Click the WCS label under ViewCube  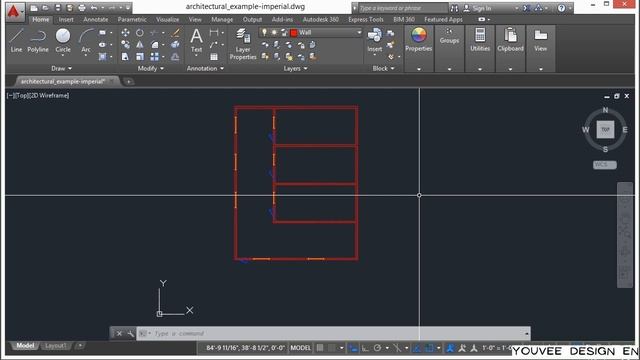pyautogui.click(x=604, y=164)
